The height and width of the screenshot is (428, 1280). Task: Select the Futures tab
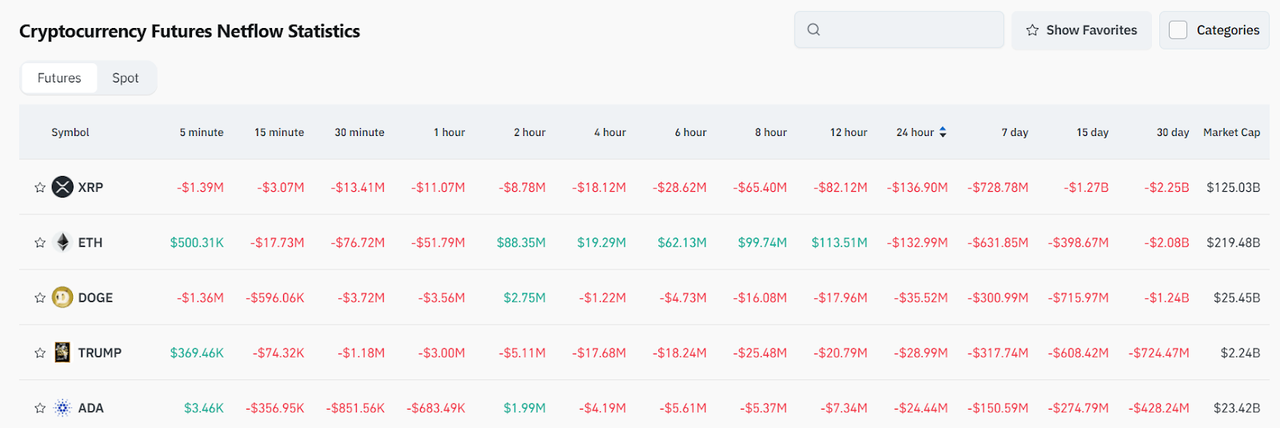tap(59, 78)
